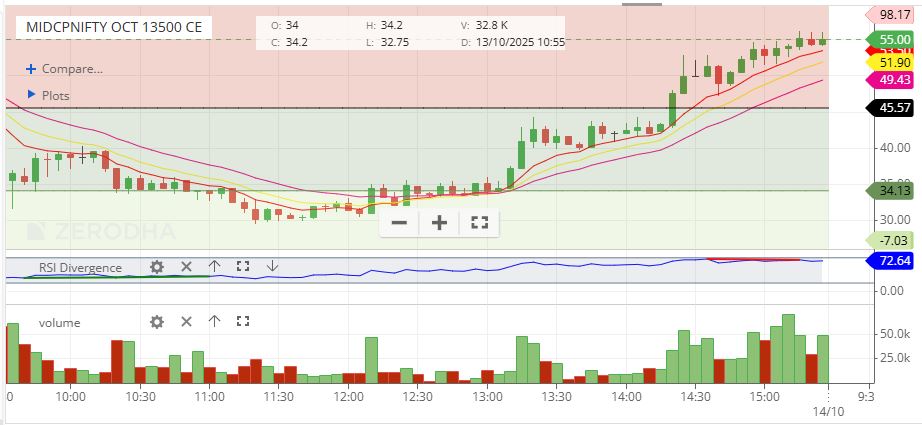Screen dimensions: 922x425
Task: Open RSI Divergence settings gear
Action: pyautogui.click(x=156, y=267)
